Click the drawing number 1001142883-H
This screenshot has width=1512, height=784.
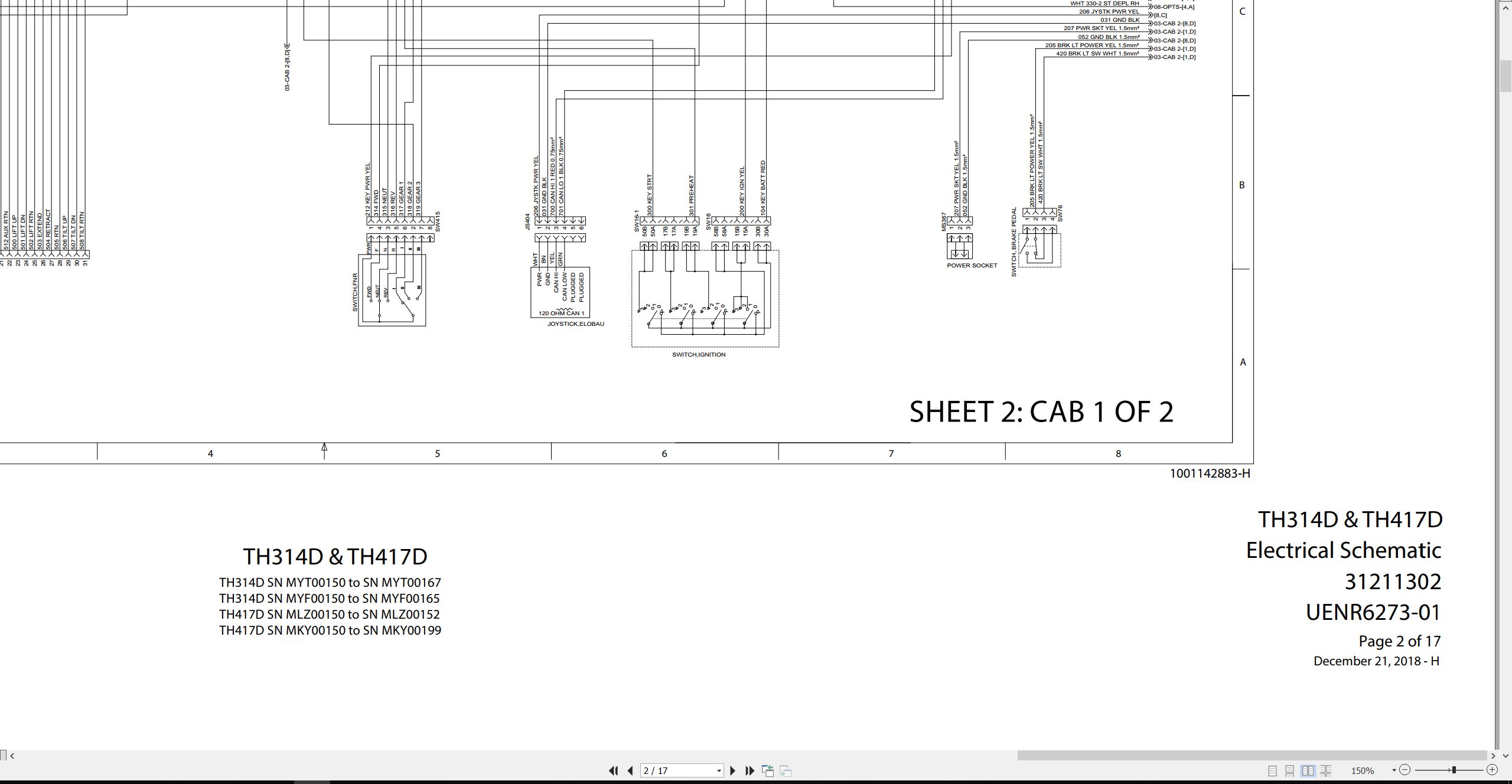(1210, 473)
